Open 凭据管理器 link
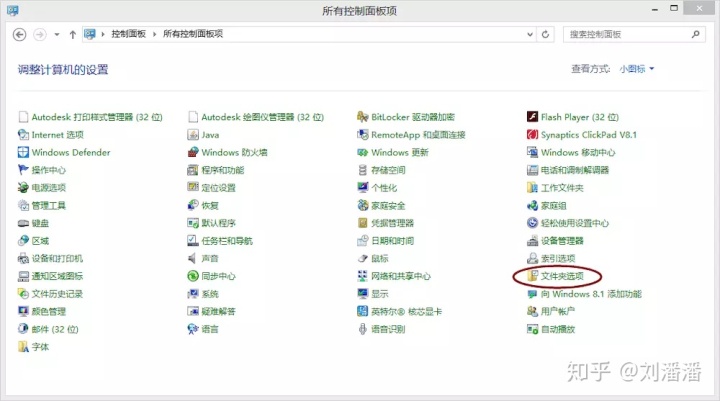Image resolution: width=720 pixels, height=401 pixels. click(x=393, y=223)
